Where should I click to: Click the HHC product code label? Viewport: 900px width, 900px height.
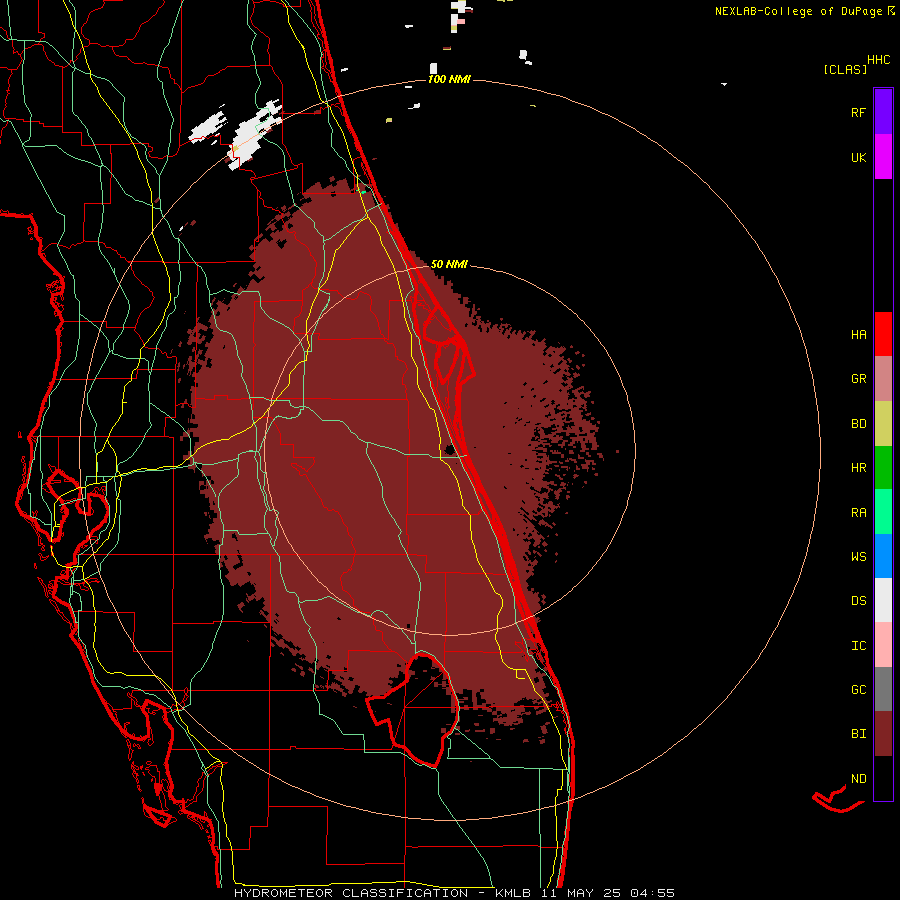click(878, 60)
